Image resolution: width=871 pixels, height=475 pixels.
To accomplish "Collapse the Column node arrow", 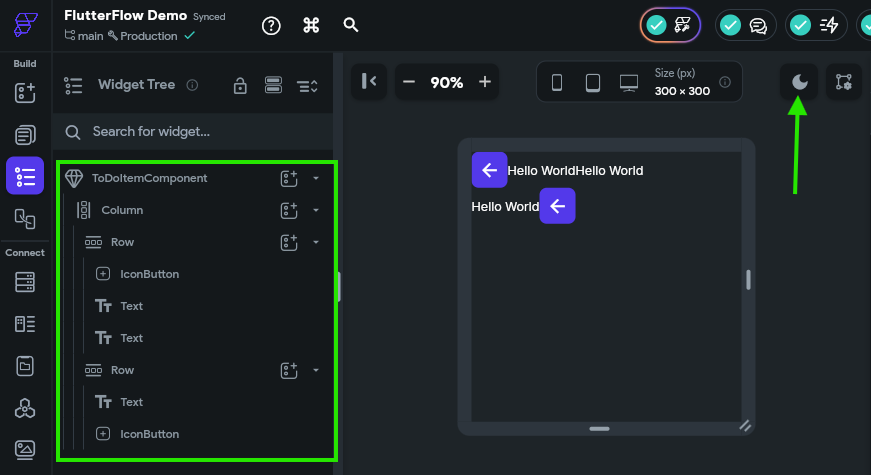I will point(316,211).
